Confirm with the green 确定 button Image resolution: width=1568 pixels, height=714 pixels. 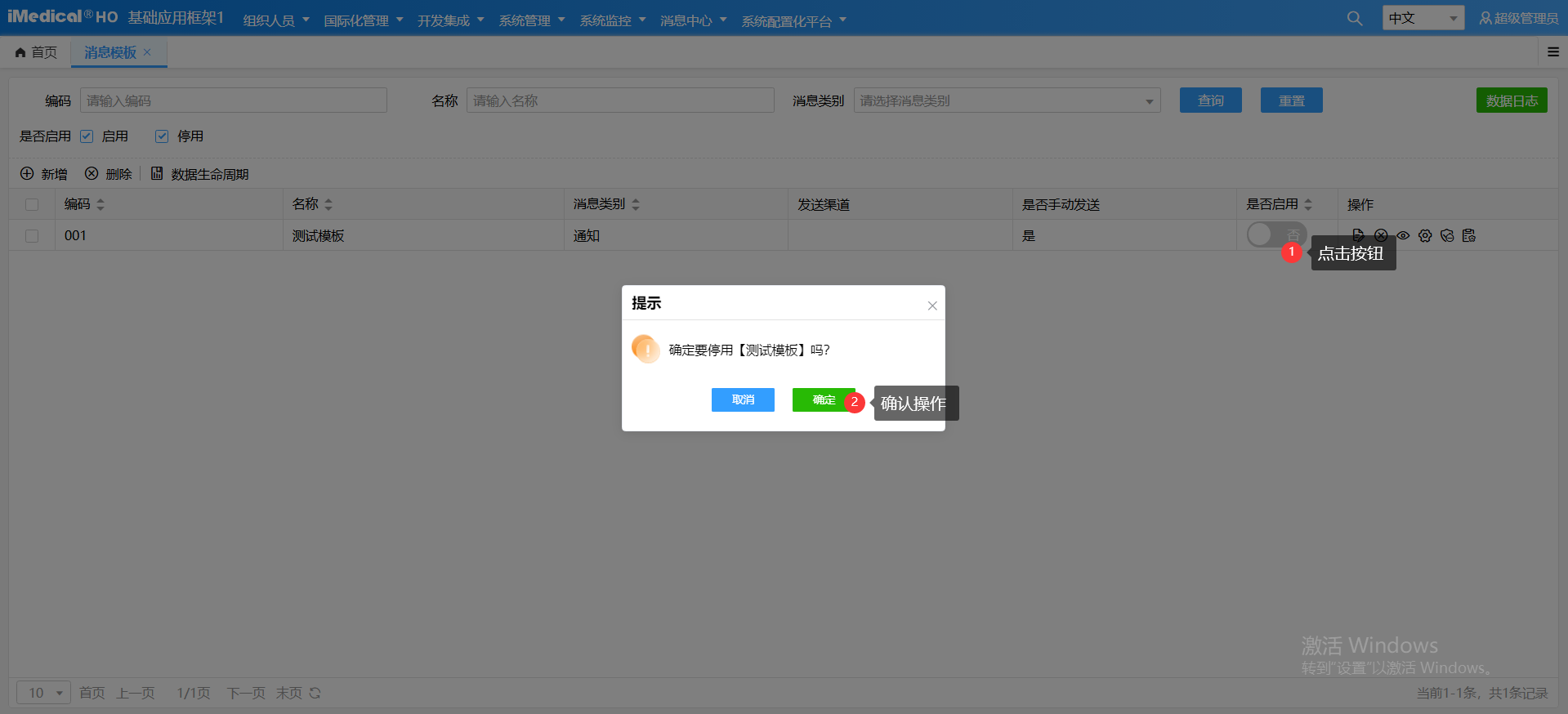pos(823,399)
